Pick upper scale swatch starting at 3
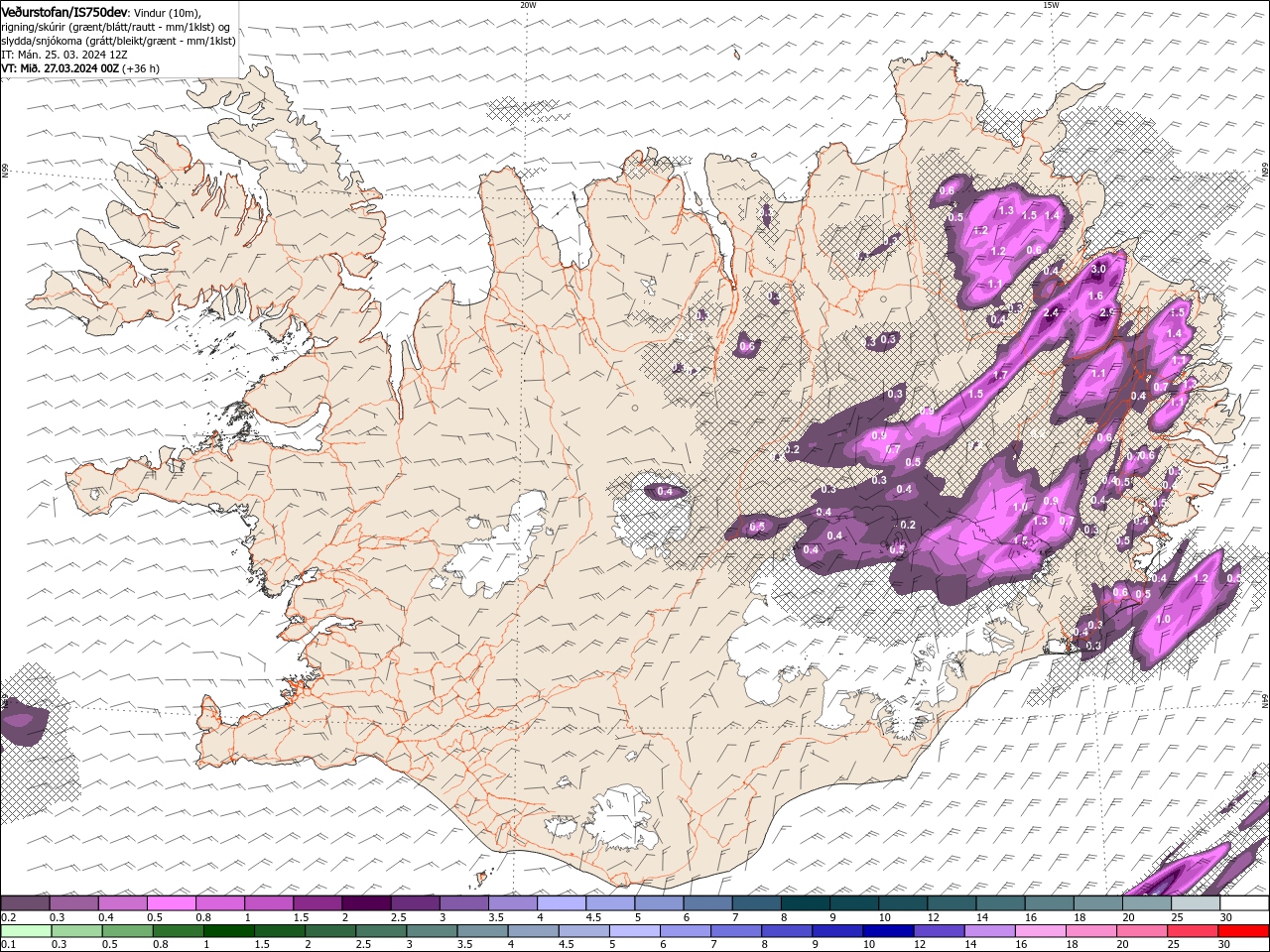The height and width of the screenshot is (952, 1270). 463,903
